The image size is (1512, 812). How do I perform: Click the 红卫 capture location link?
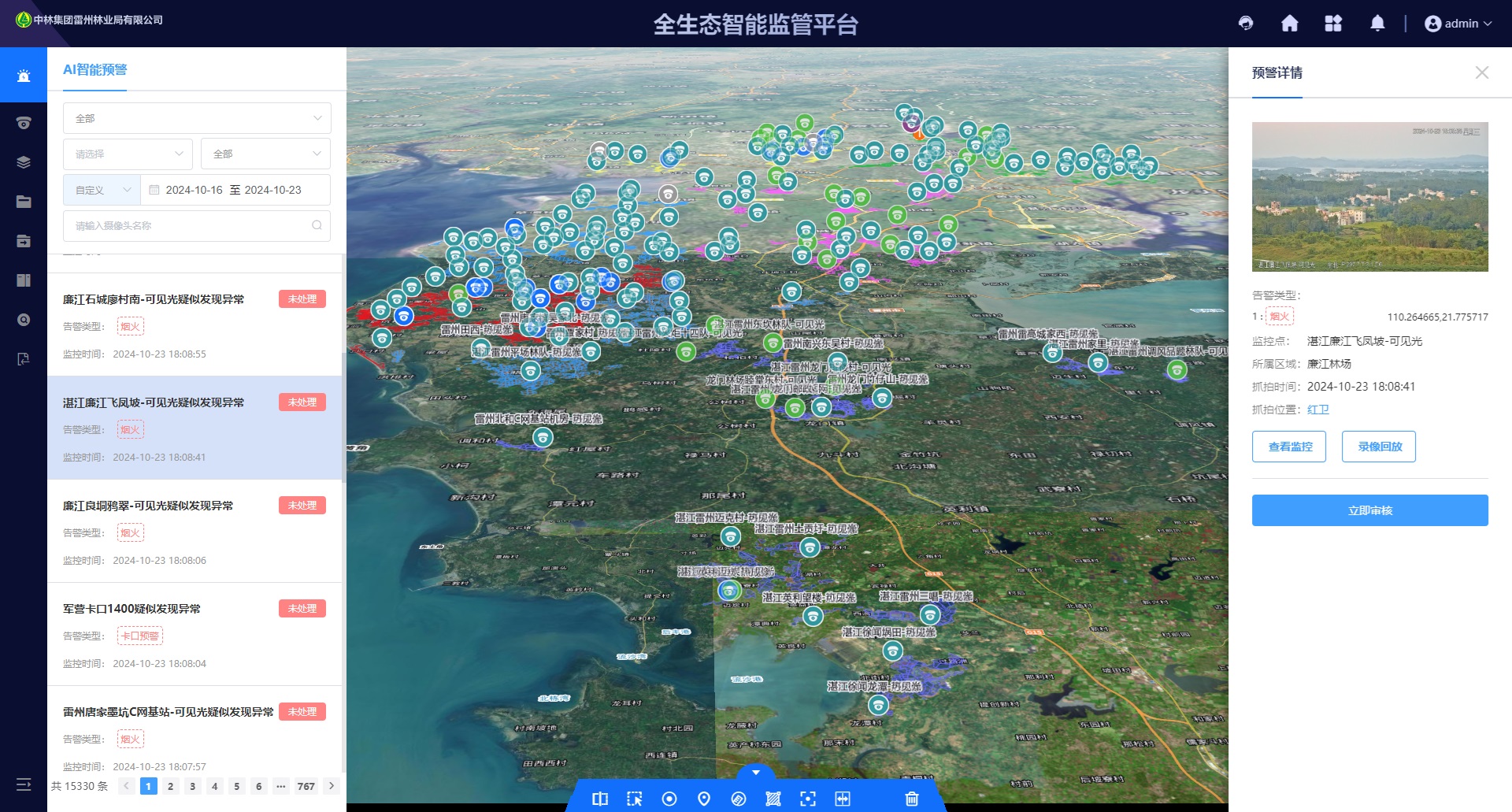click(x=1317, y=410)
